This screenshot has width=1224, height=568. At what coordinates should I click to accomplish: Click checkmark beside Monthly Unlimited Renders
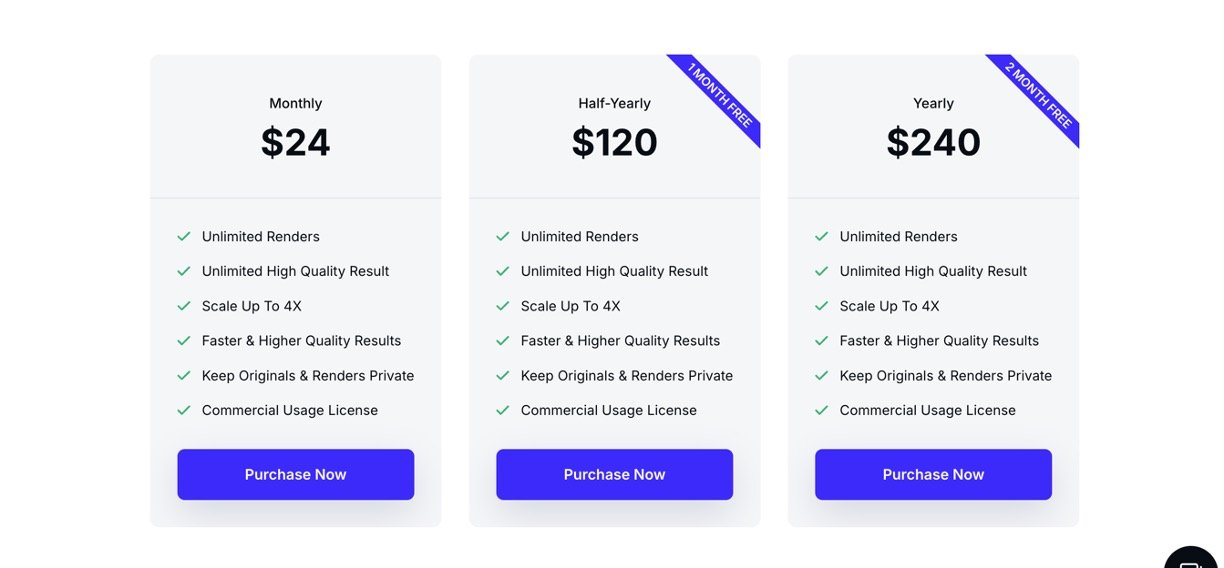pos(184,237)
